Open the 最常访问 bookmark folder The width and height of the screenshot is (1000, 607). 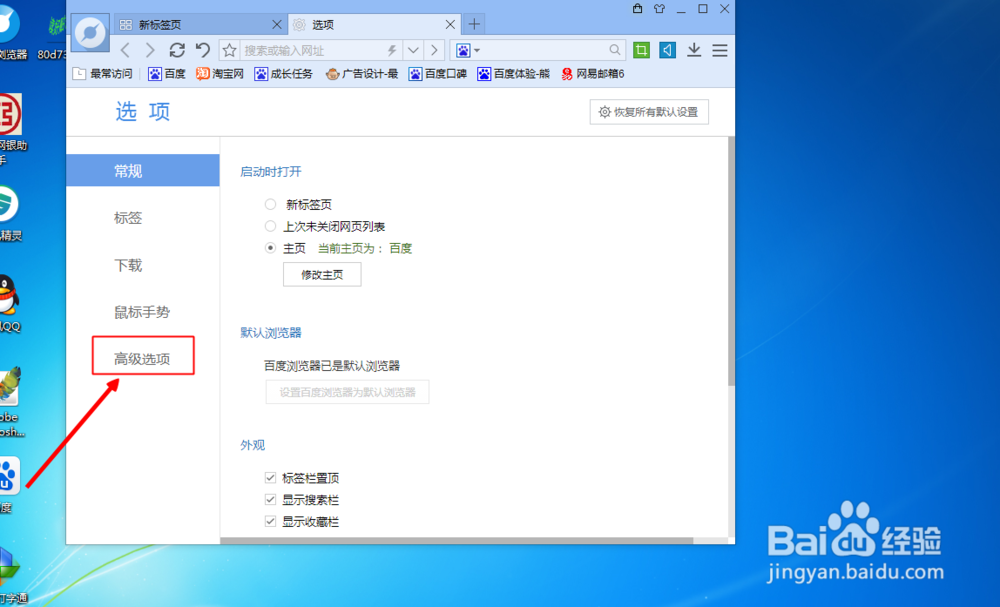point(102,74)
